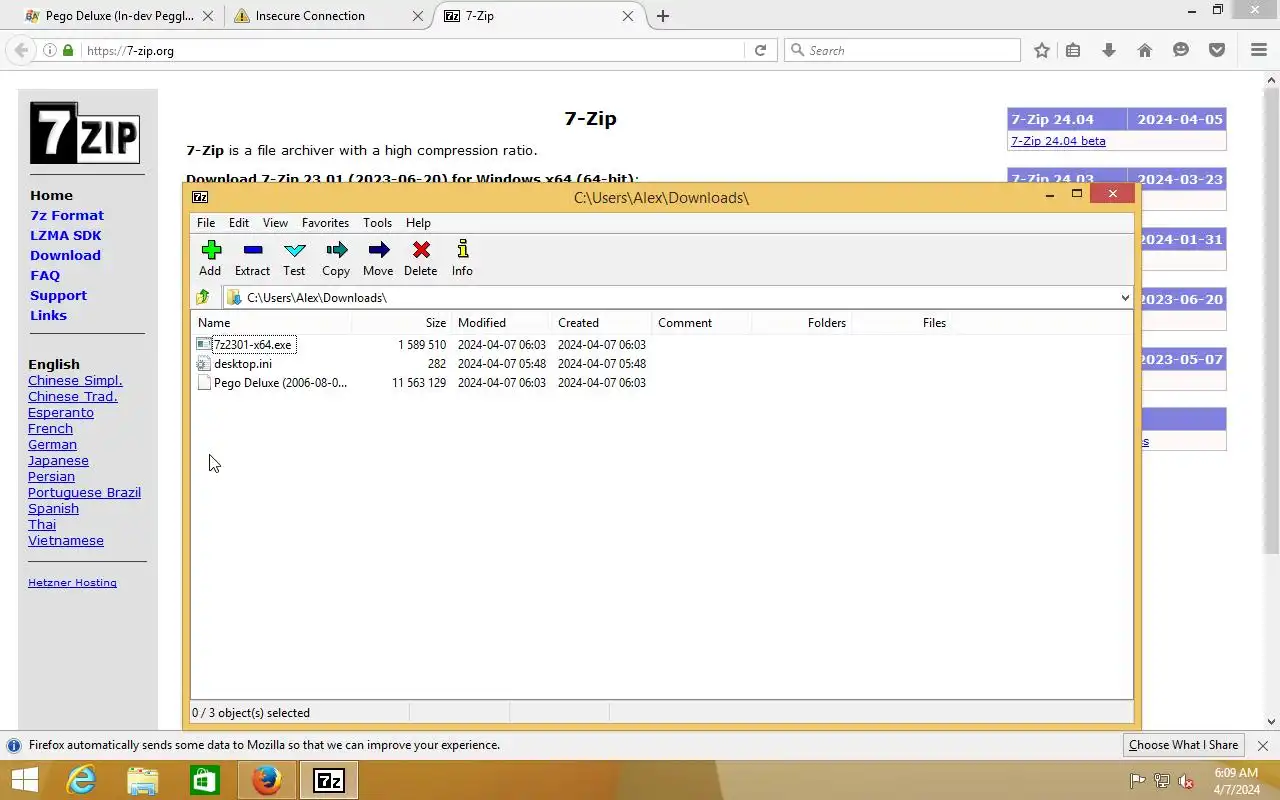Open the Tools menu in 7-Zip

tap(377, 223)
